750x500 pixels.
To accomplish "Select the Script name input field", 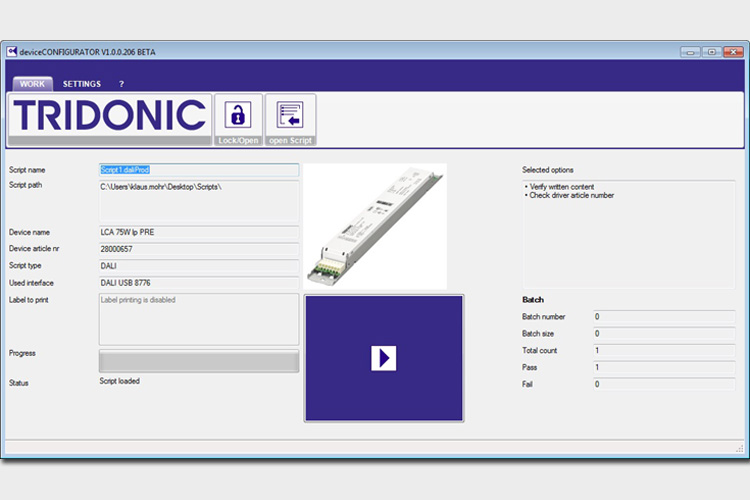I will 199,170.
